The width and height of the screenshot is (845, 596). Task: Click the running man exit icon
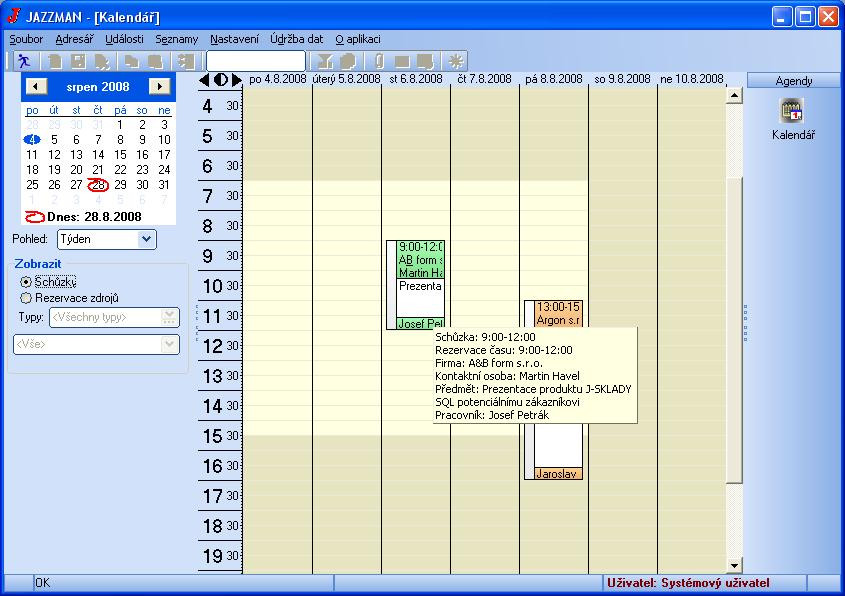click(x=24, y=61)
